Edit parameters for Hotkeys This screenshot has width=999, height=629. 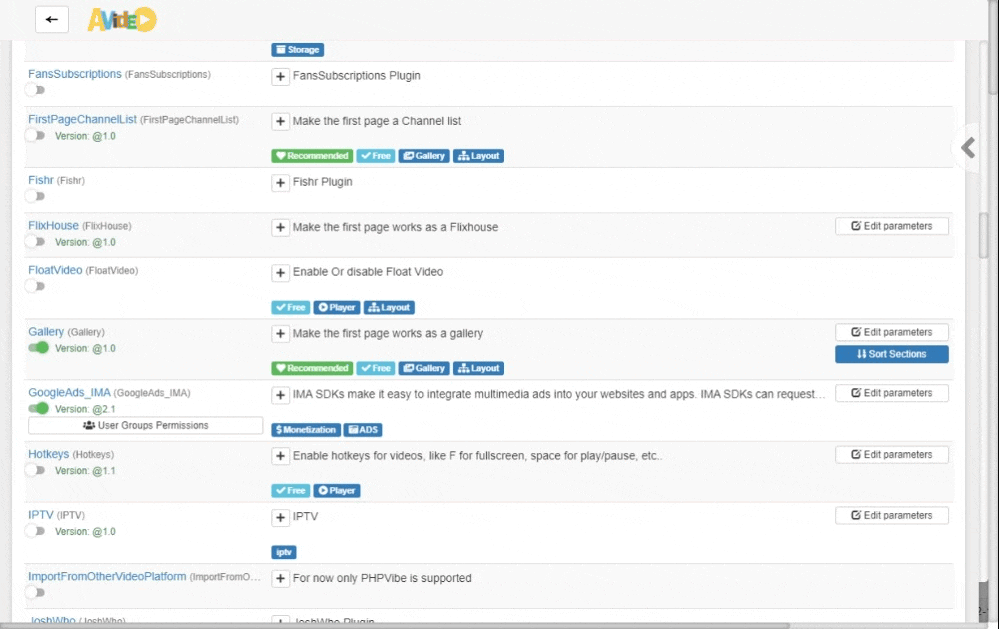(x=892, y=454)
